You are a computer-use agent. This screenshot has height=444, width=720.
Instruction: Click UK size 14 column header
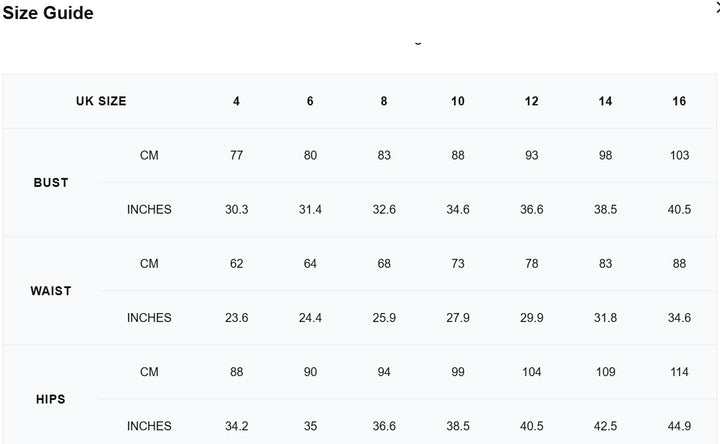click(605, 101)
